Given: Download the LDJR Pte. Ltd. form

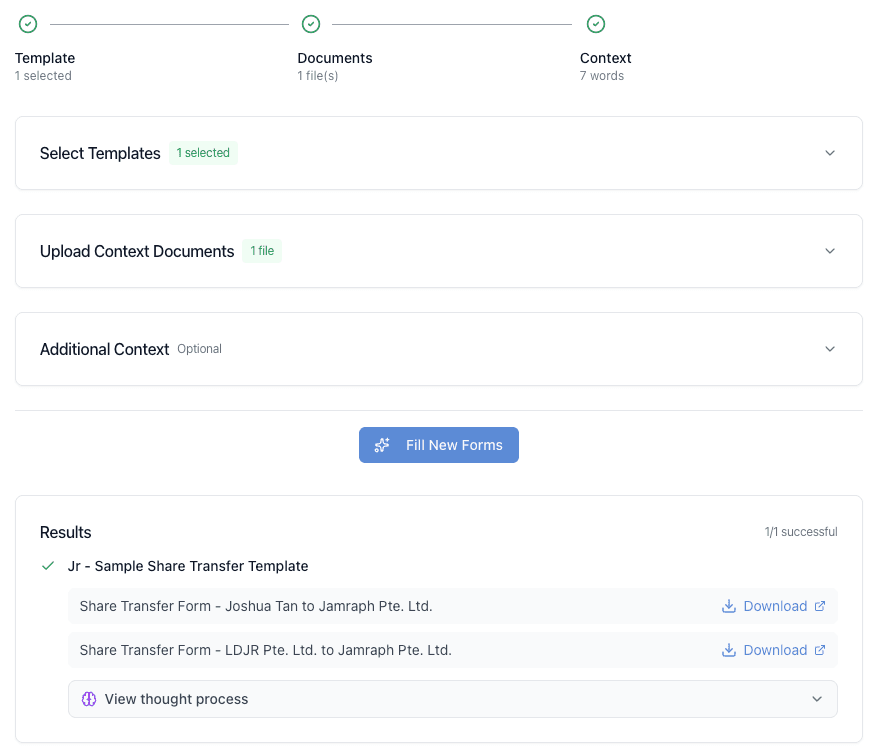Looking at the screenshot, I should [x=773, y=650].
